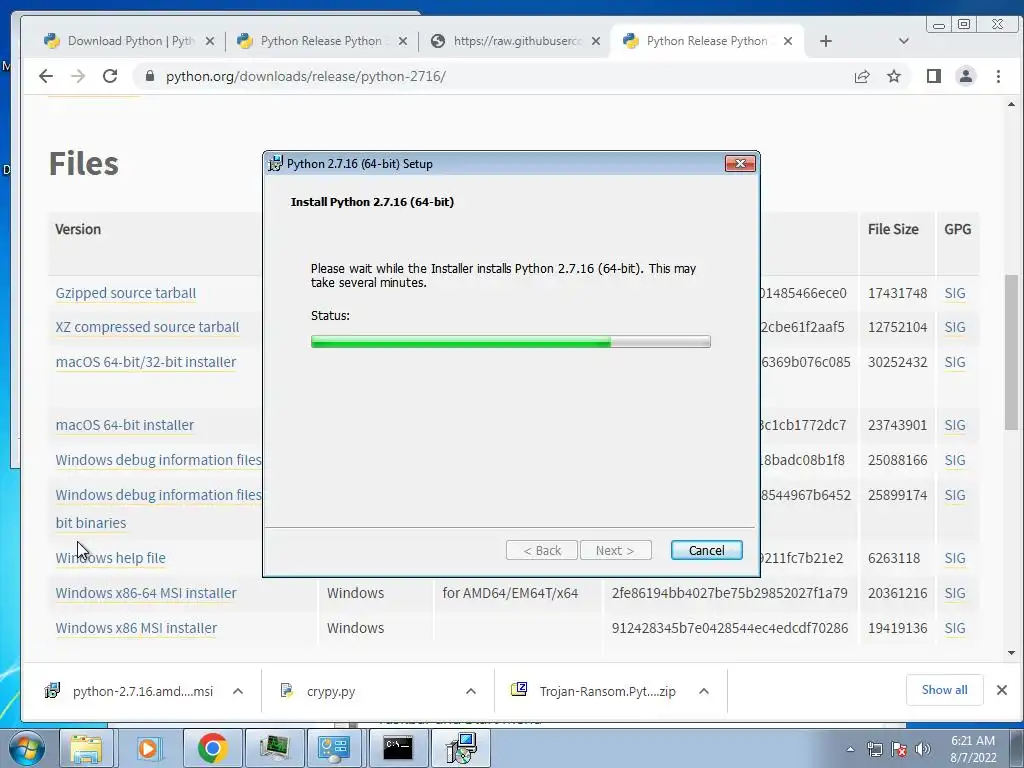Click the scrollbar down arrow
Screen dimensions: 1024x768
(1011, 652)
